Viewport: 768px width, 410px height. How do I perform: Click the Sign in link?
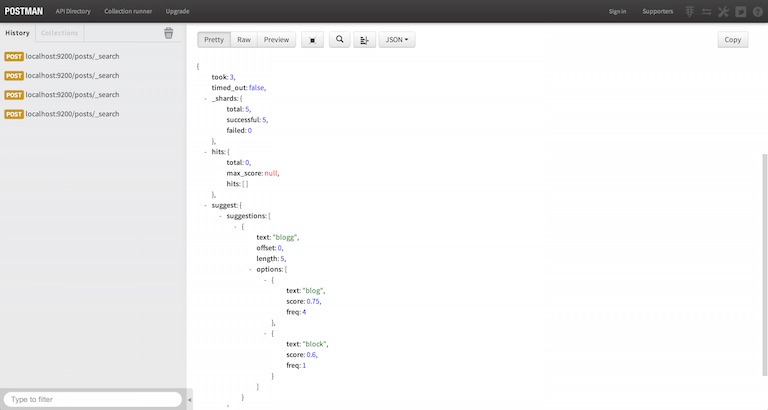point(617,11)
